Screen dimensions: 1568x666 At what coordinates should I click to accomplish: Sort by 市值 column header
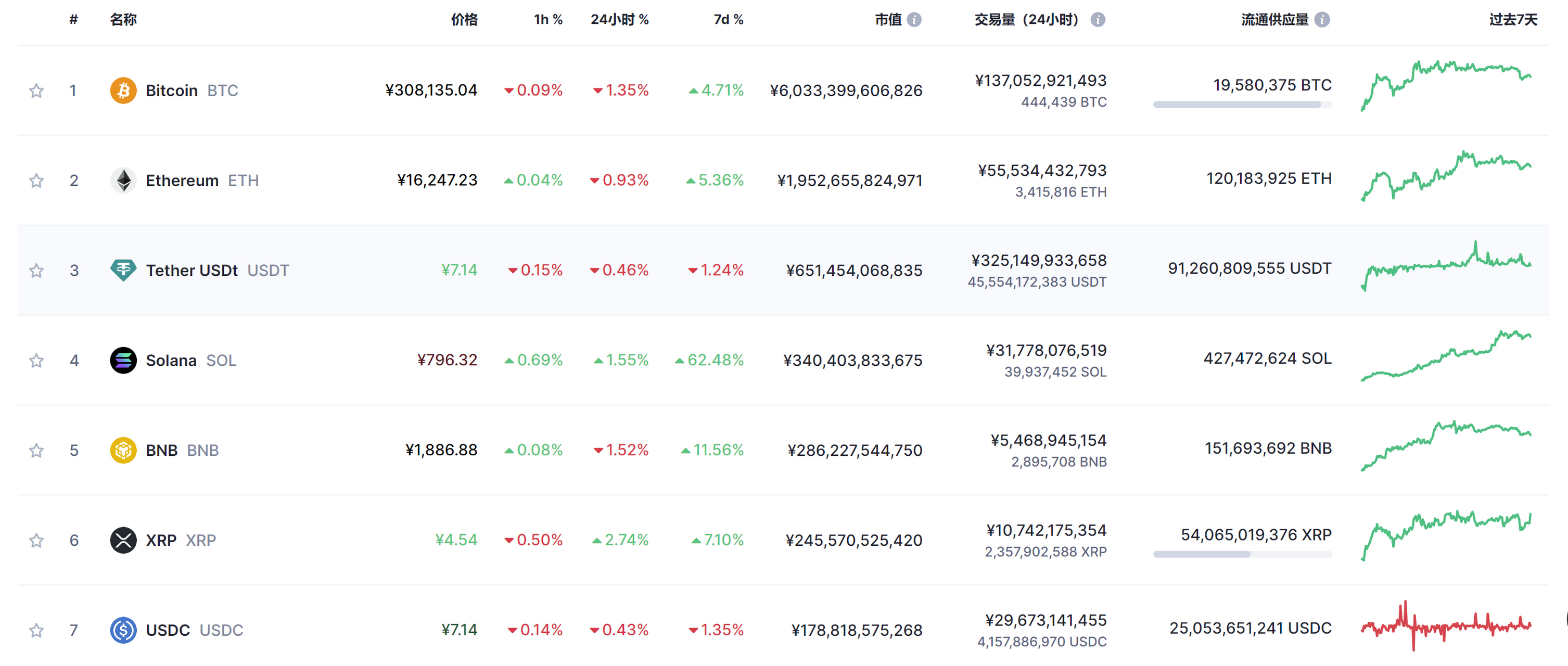888,20
